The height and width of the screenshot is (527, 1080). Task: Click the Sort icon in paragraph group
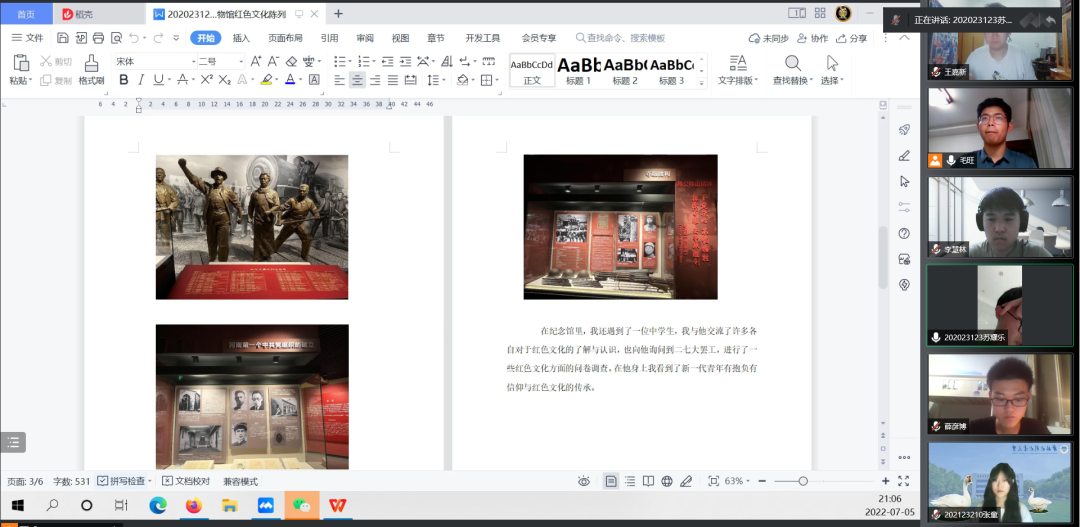tap(447, 61)
